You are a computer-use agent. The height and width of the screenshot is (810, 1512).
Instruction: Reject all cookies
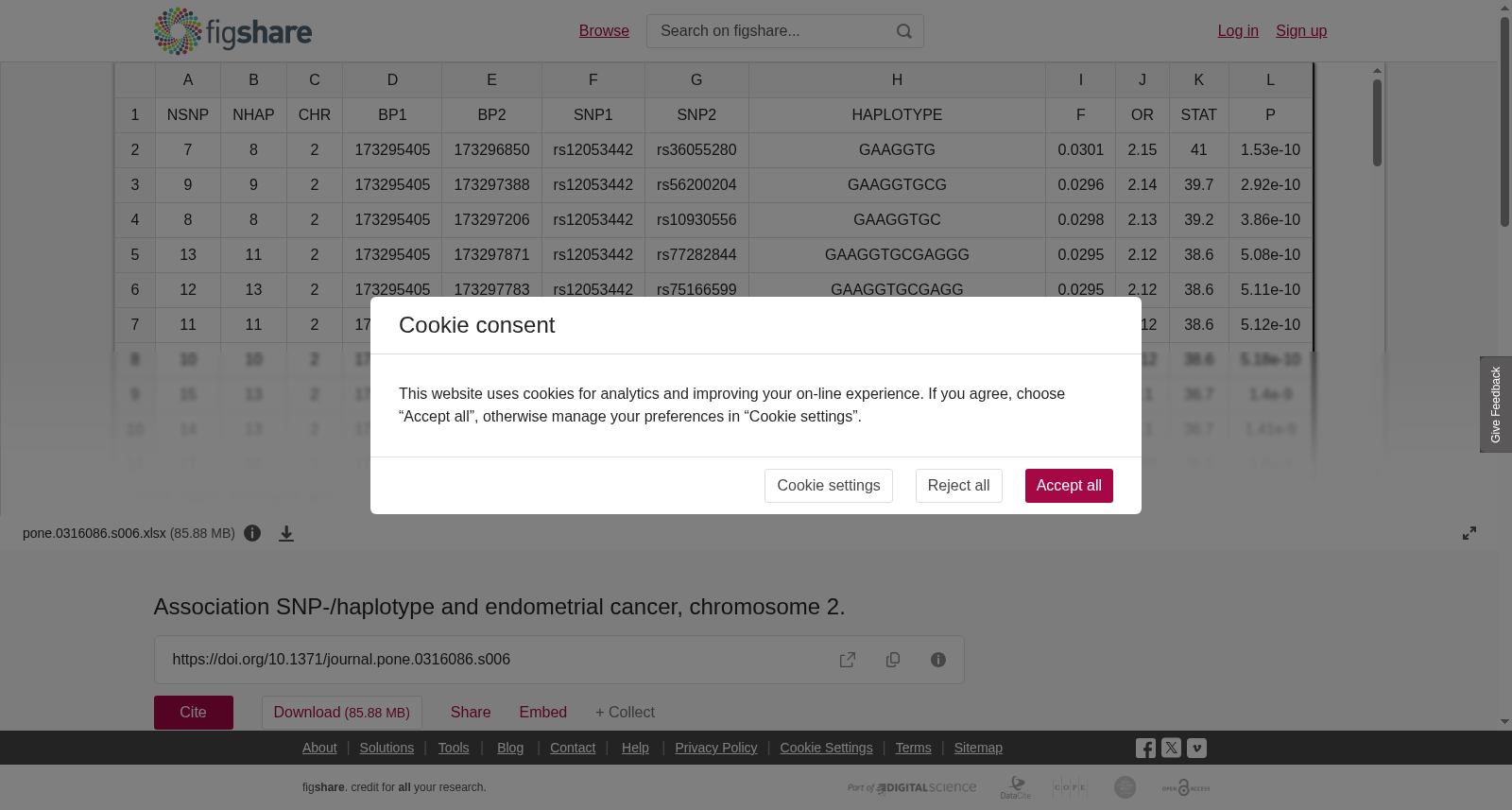958,486
